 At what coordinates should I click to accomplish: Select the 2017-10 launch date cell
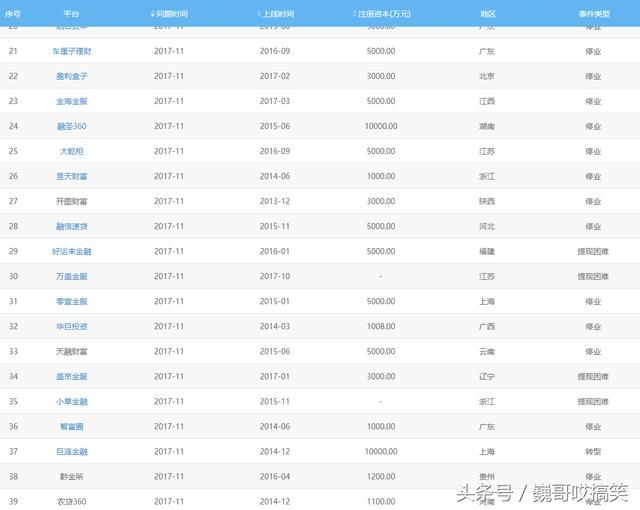[275, 276]
